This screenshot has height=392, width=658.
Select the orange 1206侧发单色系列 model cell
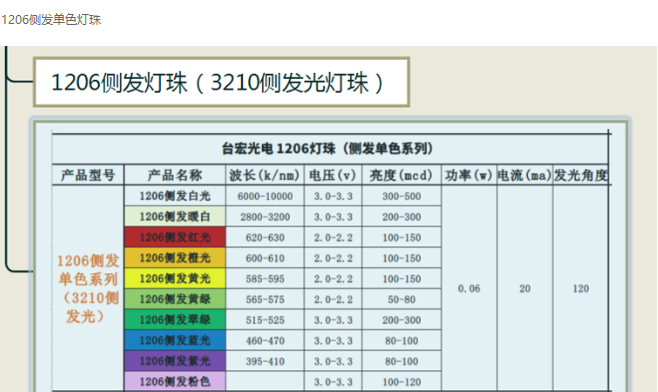[88, 288]
